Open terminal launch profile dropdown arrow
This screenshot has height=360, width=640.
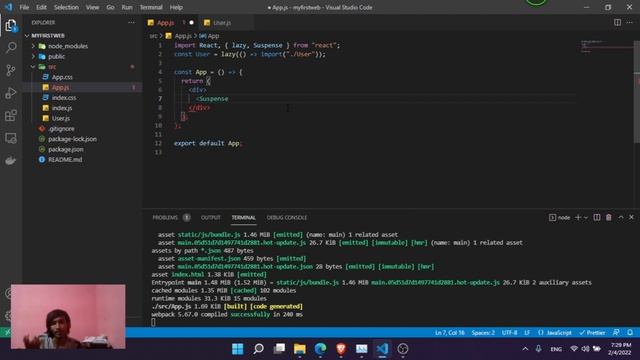tap(586, 218)
